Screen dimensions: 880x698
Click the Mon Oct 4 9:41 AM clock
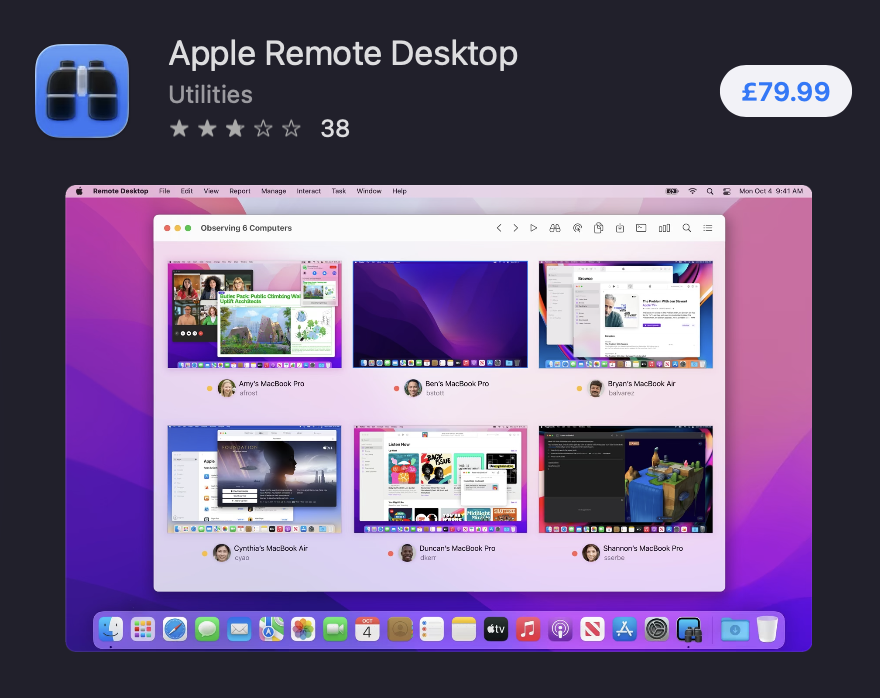pyautogui.click(x=771, y=191)
